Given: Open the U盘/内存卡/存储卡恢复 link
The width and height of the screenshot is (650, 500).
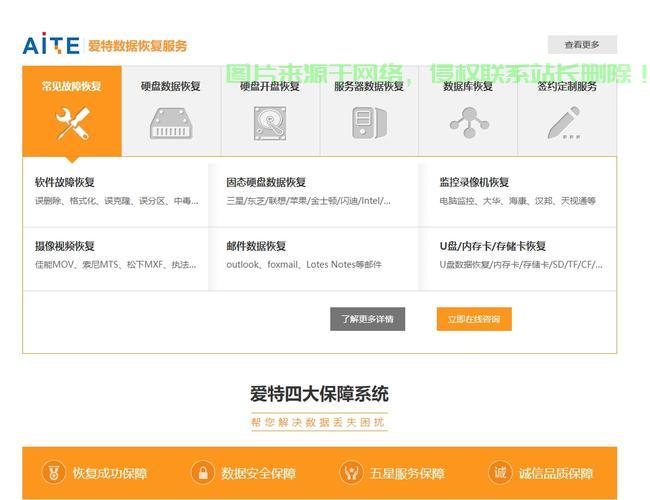Looking at the screenshot, I should pyautogui.click(x=492, y=246).
